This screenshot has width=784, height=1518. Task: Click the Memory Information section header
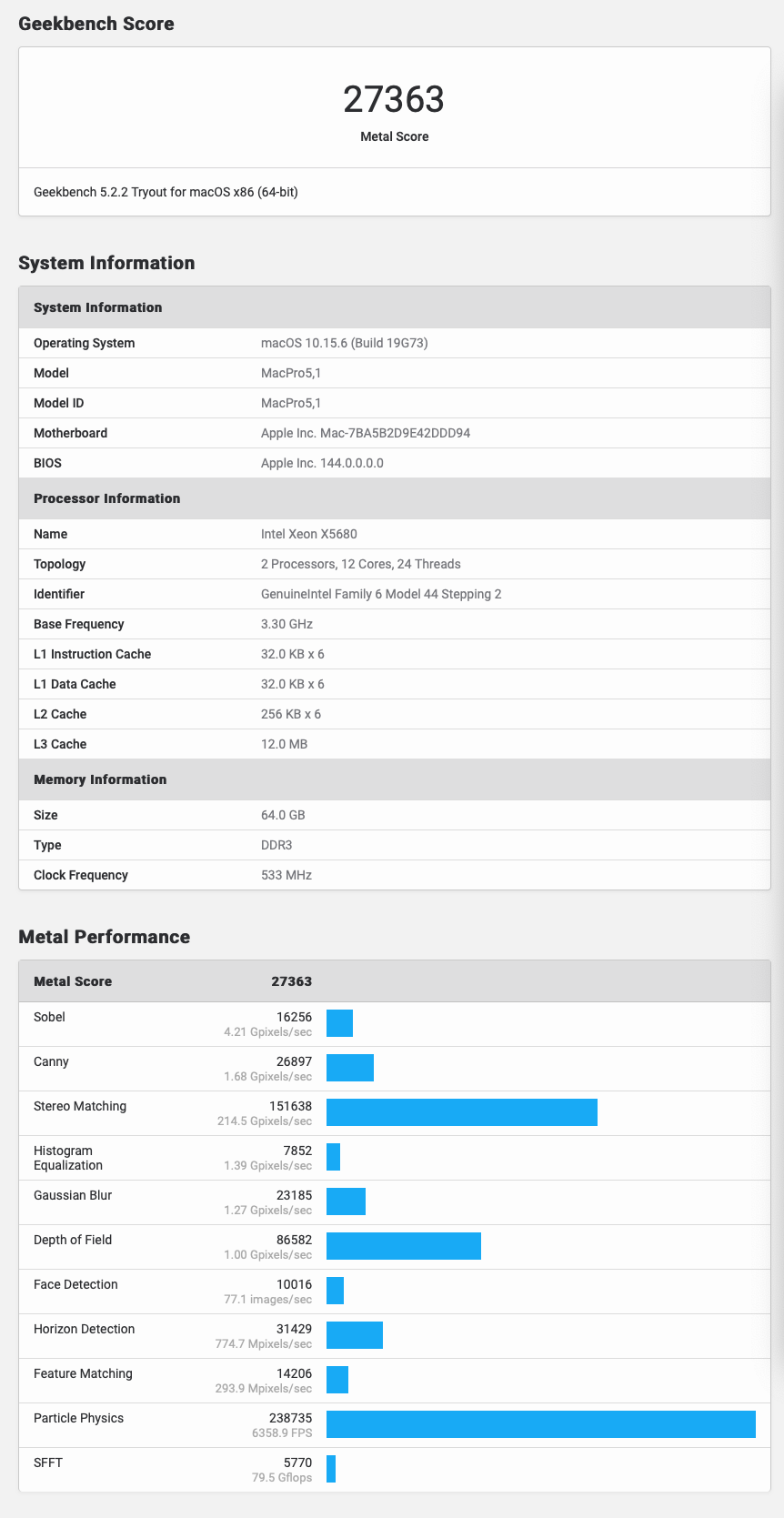click(x=395, y=779)
